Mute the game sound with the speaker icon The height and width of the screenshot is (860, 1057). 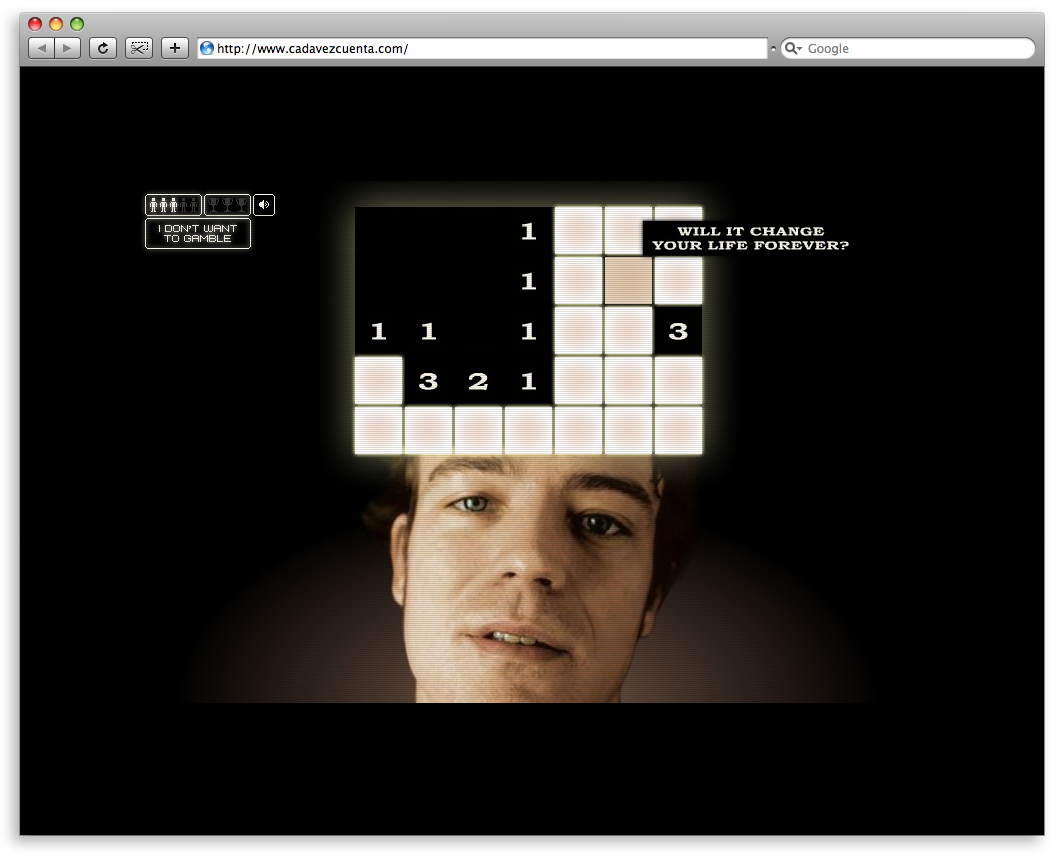click(x=264, y=205)
